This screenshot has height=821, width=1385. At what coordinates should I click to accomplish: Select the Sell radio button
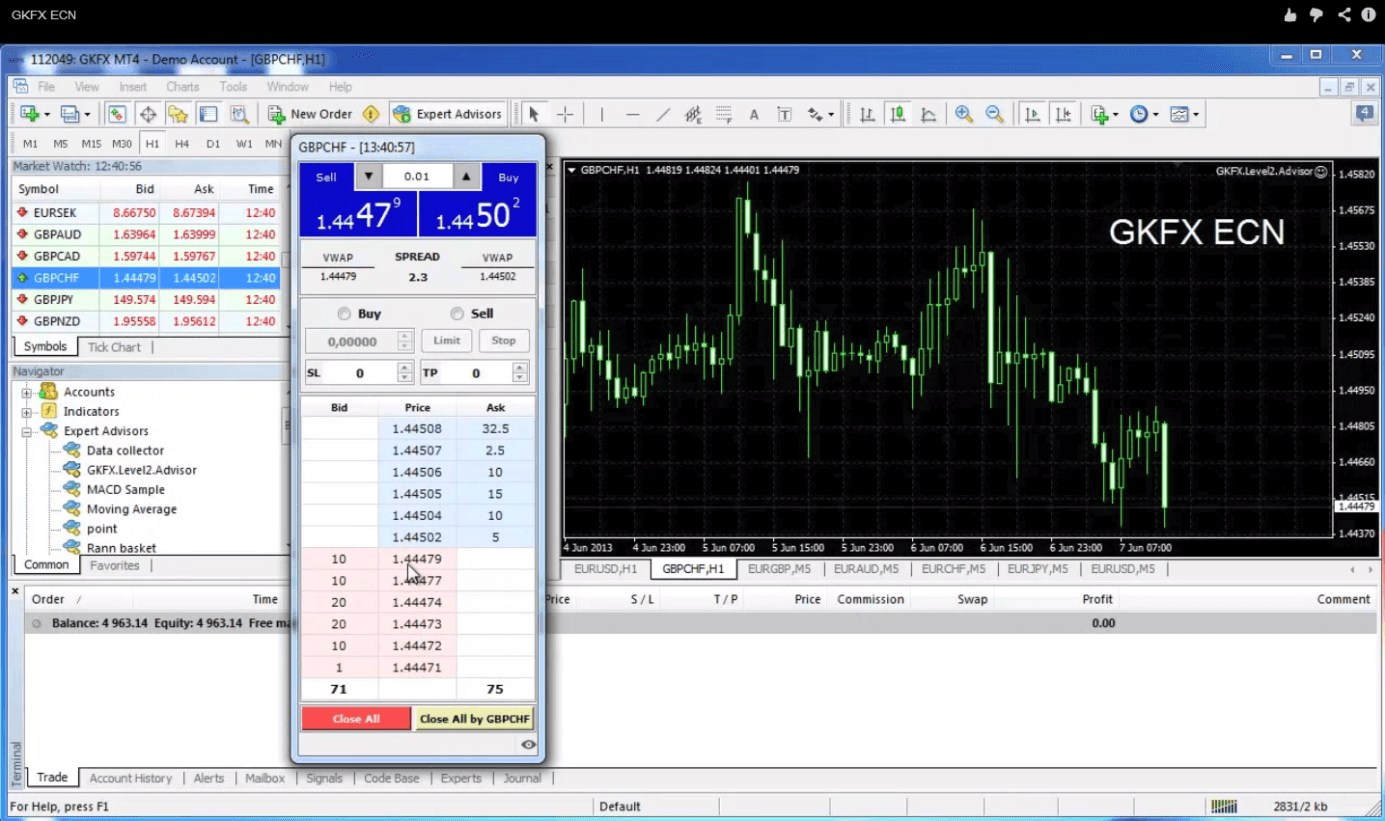coord(457,313)
